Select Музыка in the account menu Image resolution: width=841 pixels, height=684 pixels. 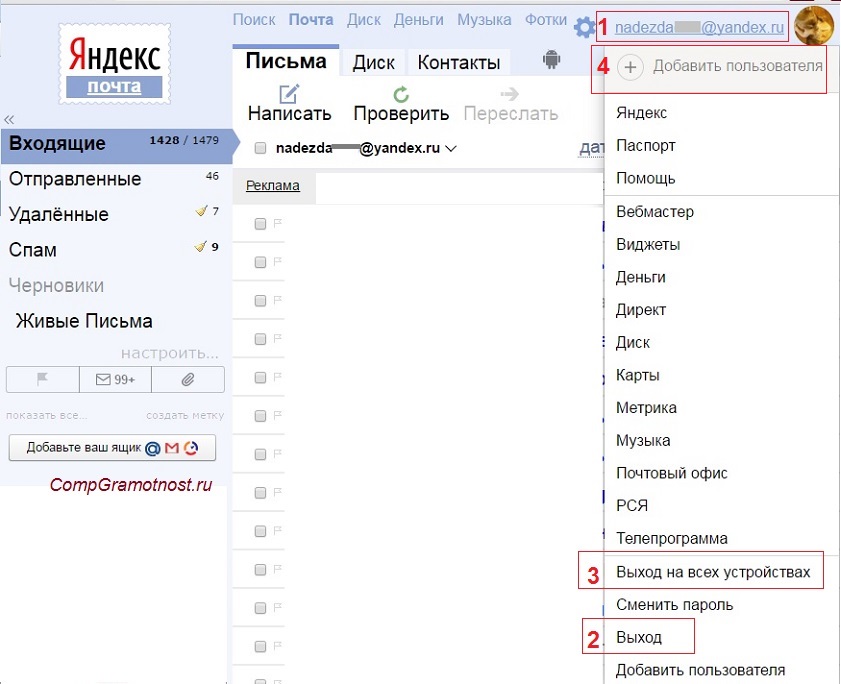643,441
